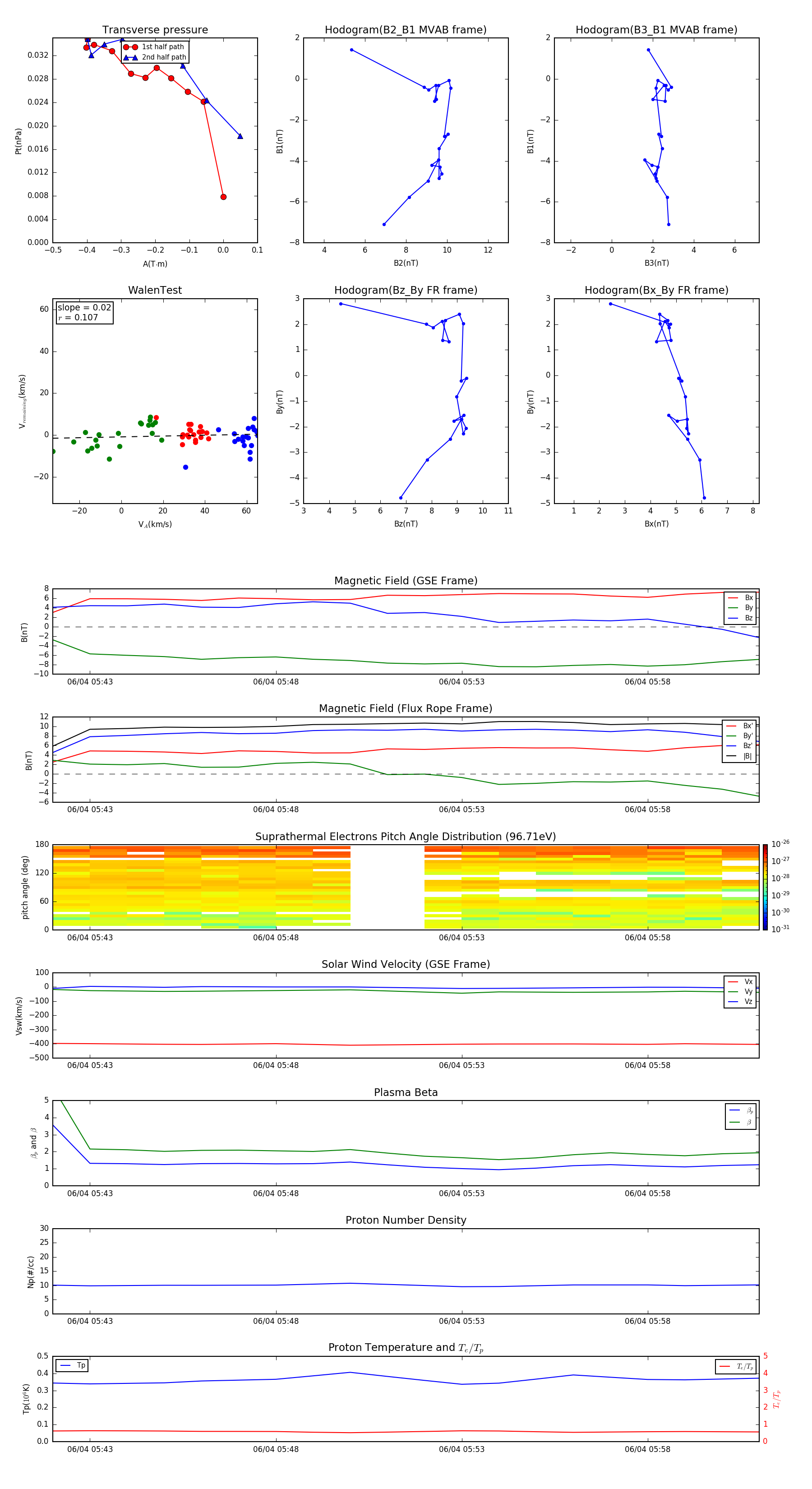Screen dimensions: 812x1489
Task: Click the Vy legend entry
Action: pyautogui.click(x=740, y=992)
